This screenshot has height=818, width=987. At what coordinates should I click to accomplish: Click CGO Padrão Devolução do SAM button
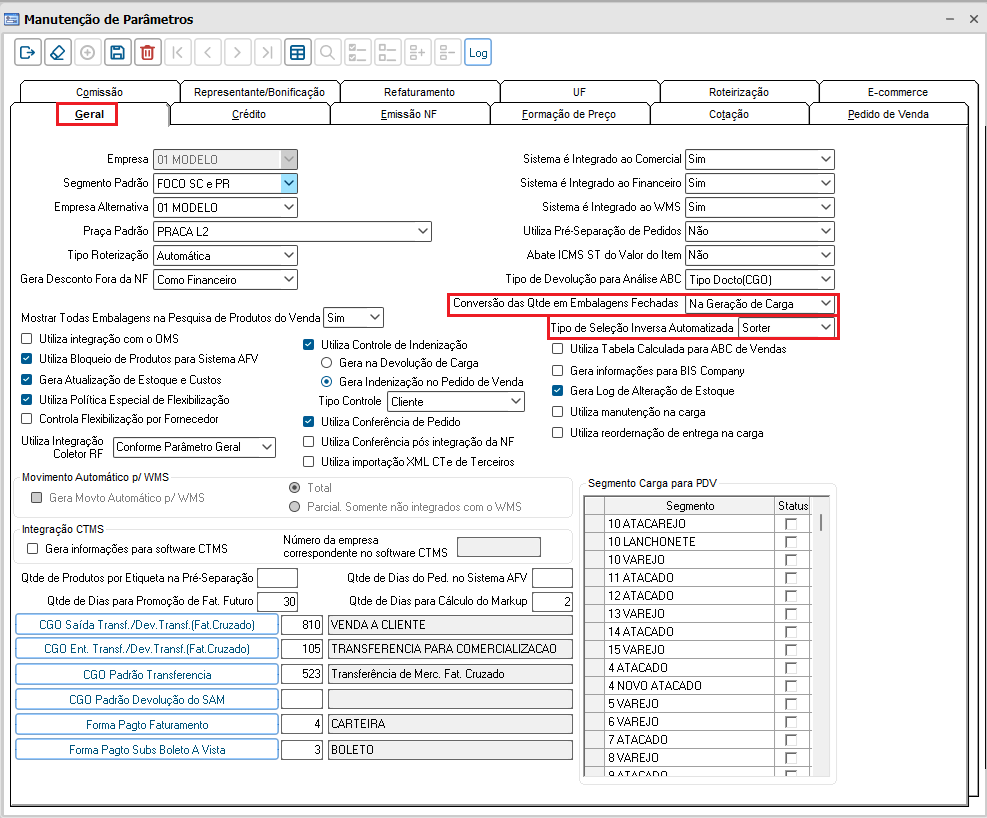(147, 700)
